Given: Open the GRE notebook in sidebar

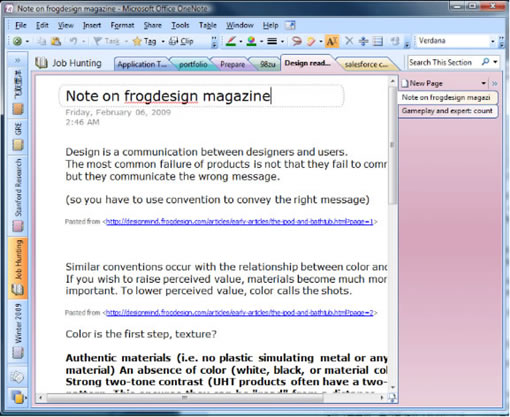Looking at the screenshot, I should [x=18, y=136].
